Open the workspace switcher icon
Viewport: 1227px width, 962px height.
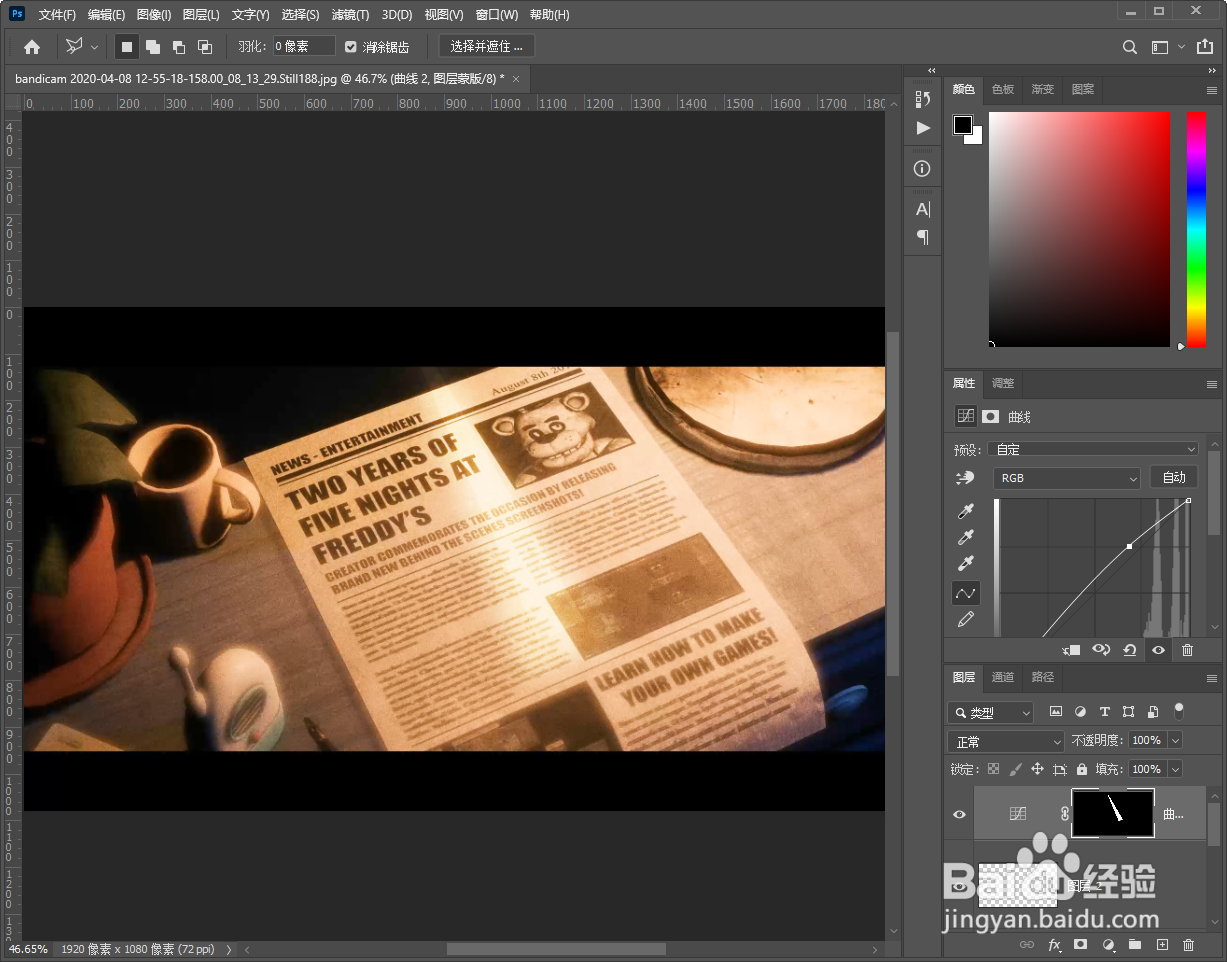(x=1160, y=47)
